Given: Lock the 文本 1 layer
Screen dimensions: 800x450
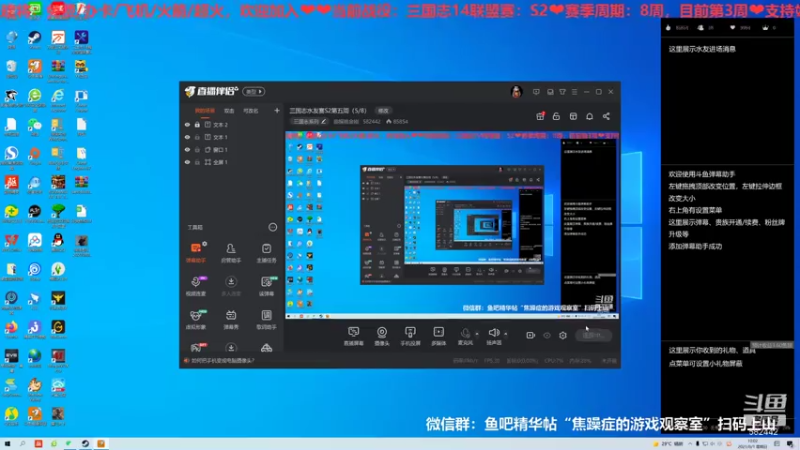Looking at the screenshot, I should [197, 137].
